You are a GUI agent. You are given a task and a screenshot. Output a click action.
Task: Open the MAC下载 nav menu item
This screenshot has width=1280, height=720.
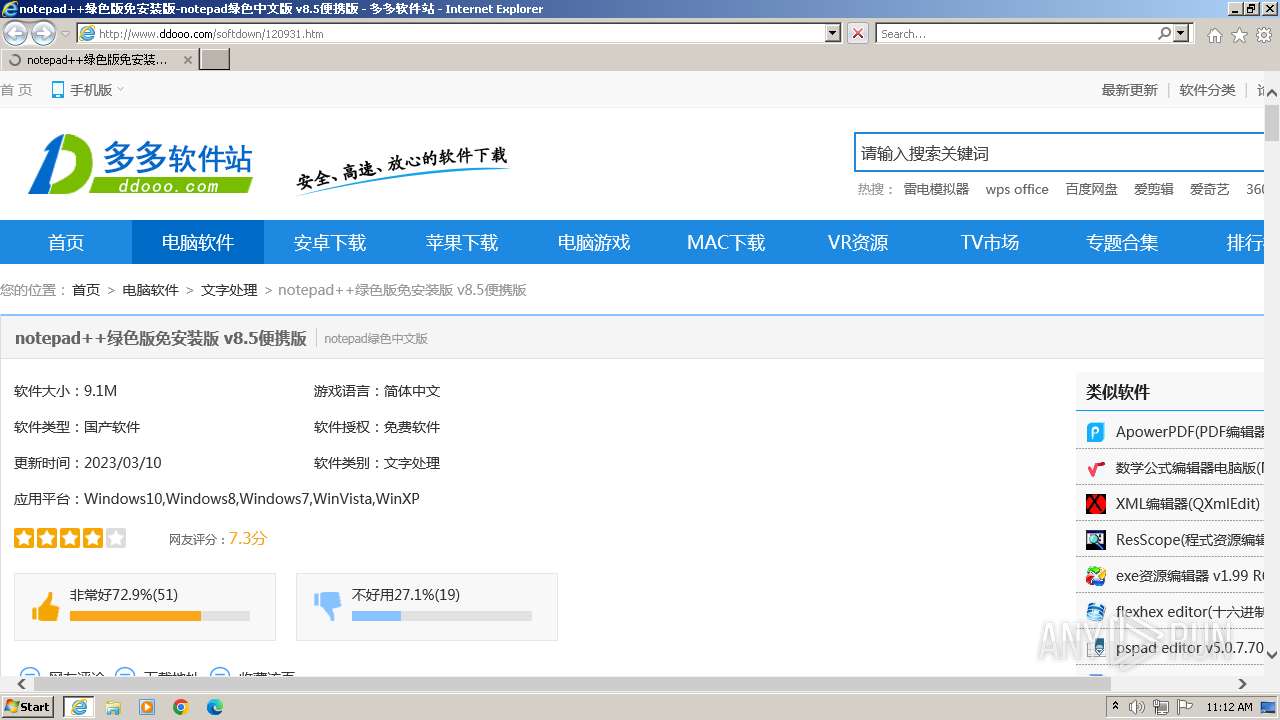coord(726,242)
